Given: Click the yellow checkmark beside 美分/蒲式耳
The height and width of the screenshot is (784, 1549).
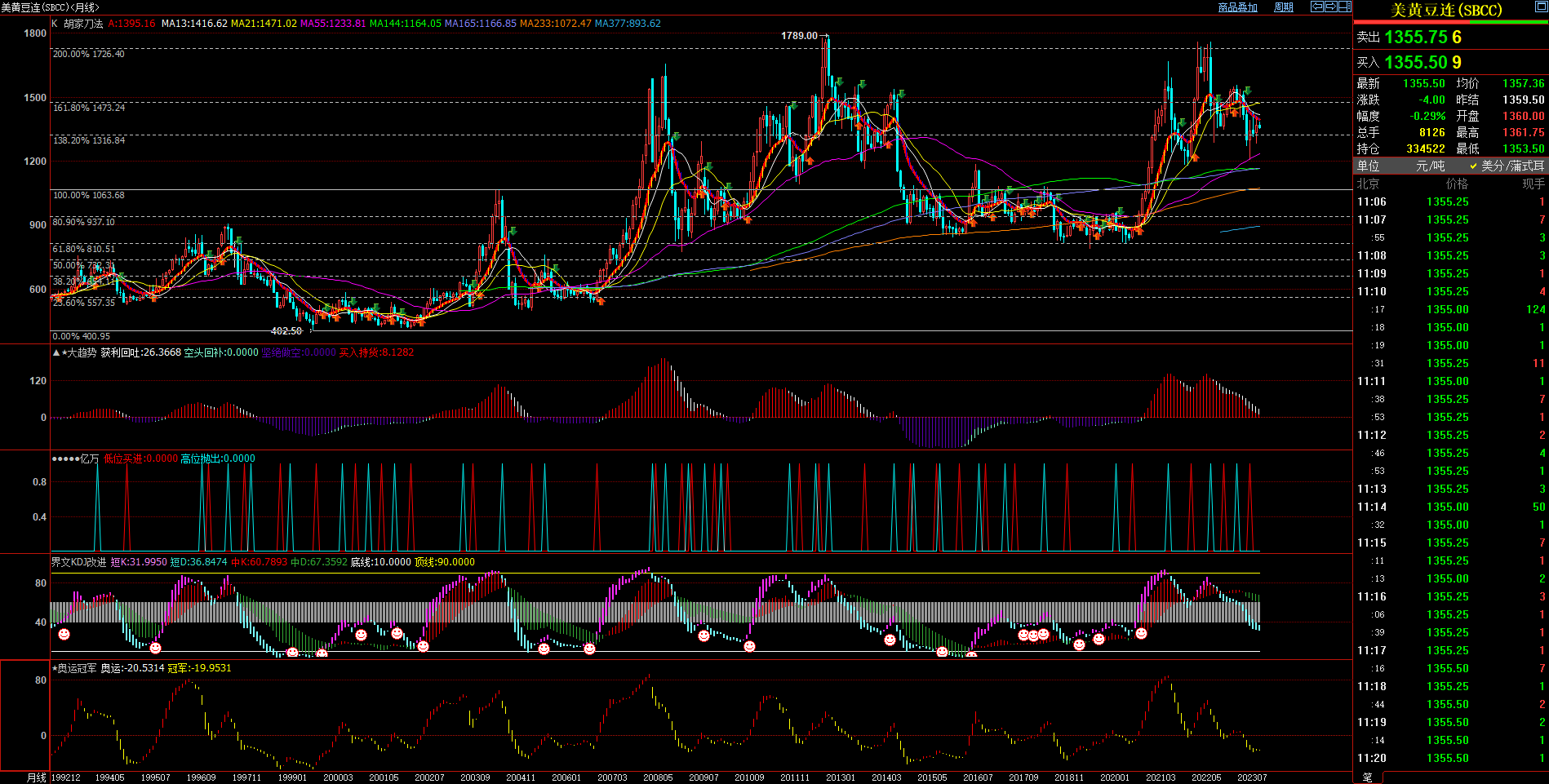Looking at the screenshot, I should click(x=1473, y=166).
